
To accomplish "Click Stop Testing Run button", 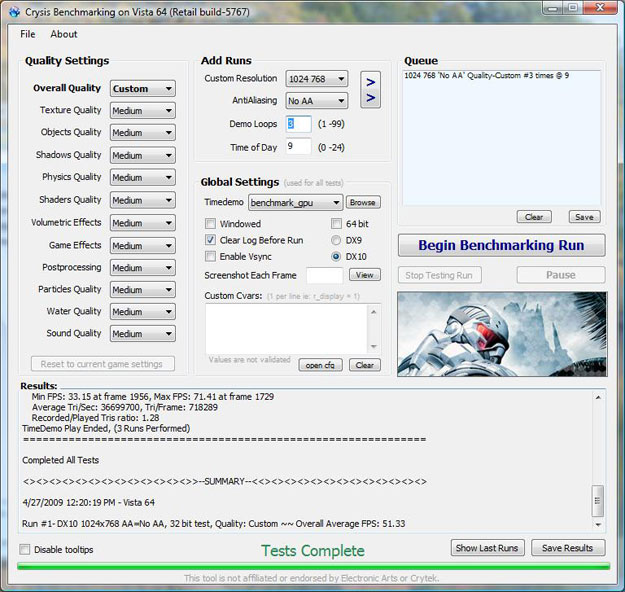I will pyautogui.click(x=439, y=275).
